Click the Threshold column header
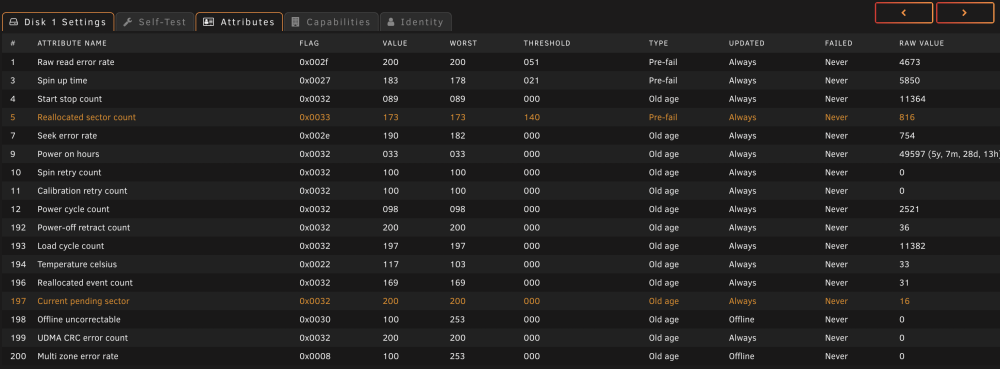Viewport: 1000px width, 369px height. (x=547, y=43)
